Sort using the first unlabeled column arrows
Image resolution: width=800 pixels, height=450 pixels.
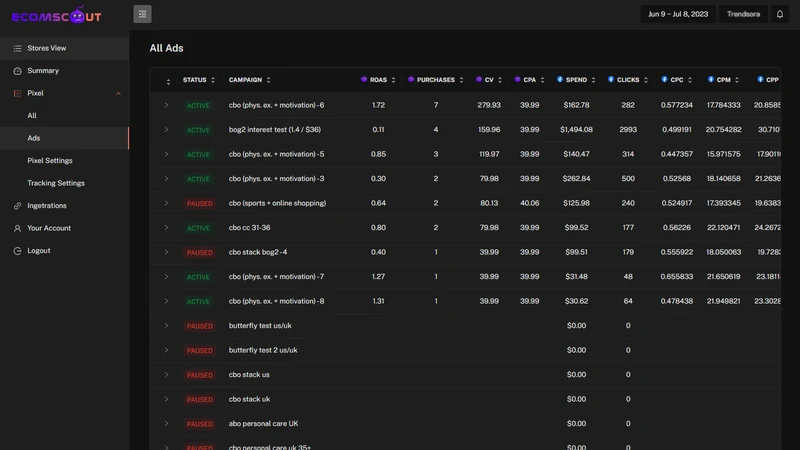(x=168, y=82)
